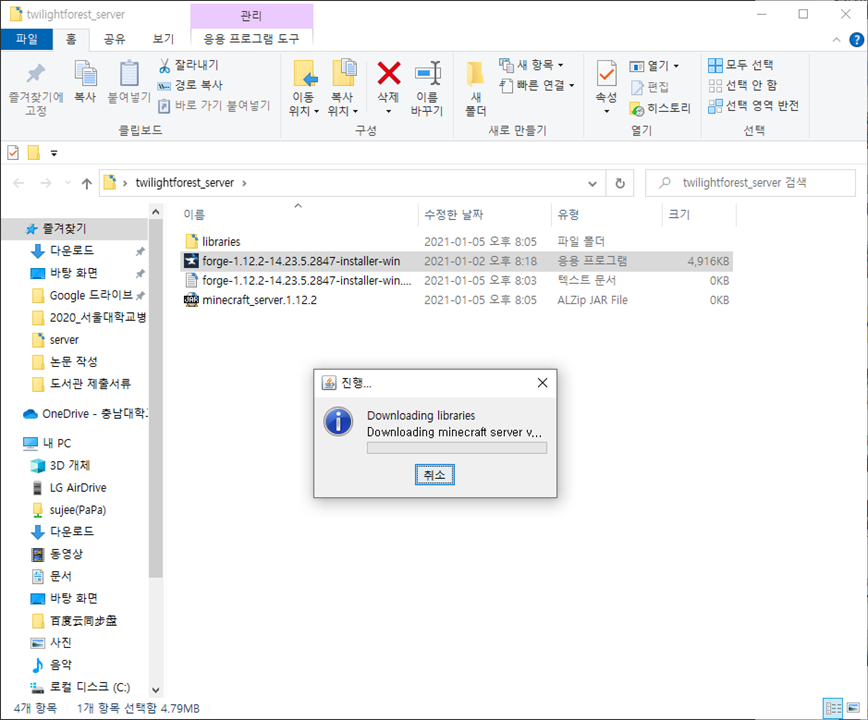The width and height of the screenshot is (868, 720).
Task: Open the Open (열기) dropdown in ribbon
Action: tap(654, 66)
